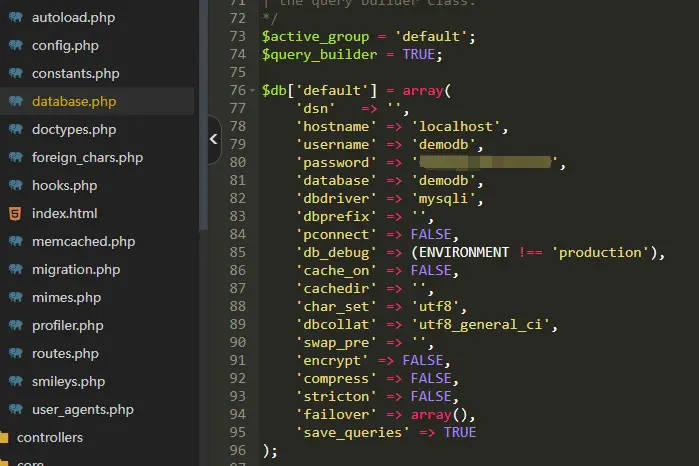Viewport: 699px width, 466px height.
Task: Click the 'save_queries' key on line 95
Action: (353, 433)
